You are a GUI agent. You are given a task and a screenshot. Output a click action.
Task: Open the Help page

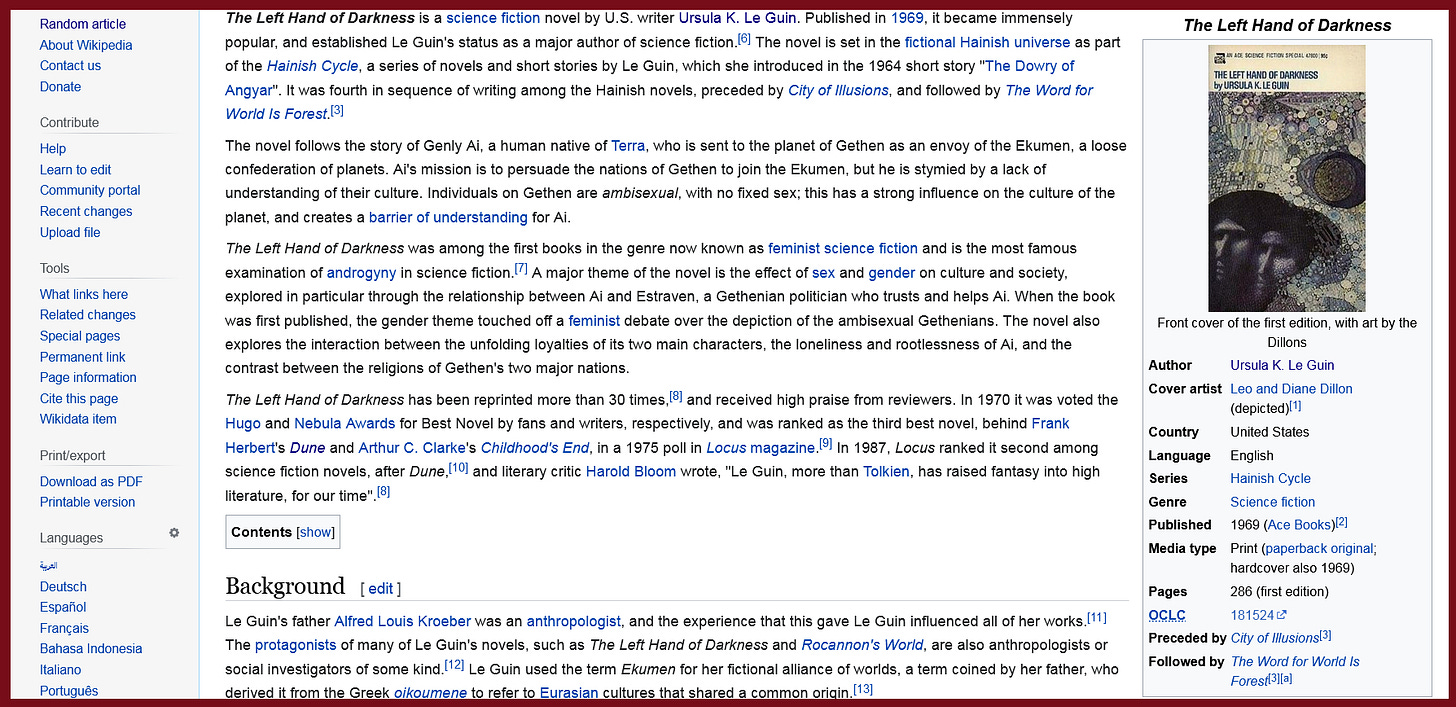pos(53,149)
